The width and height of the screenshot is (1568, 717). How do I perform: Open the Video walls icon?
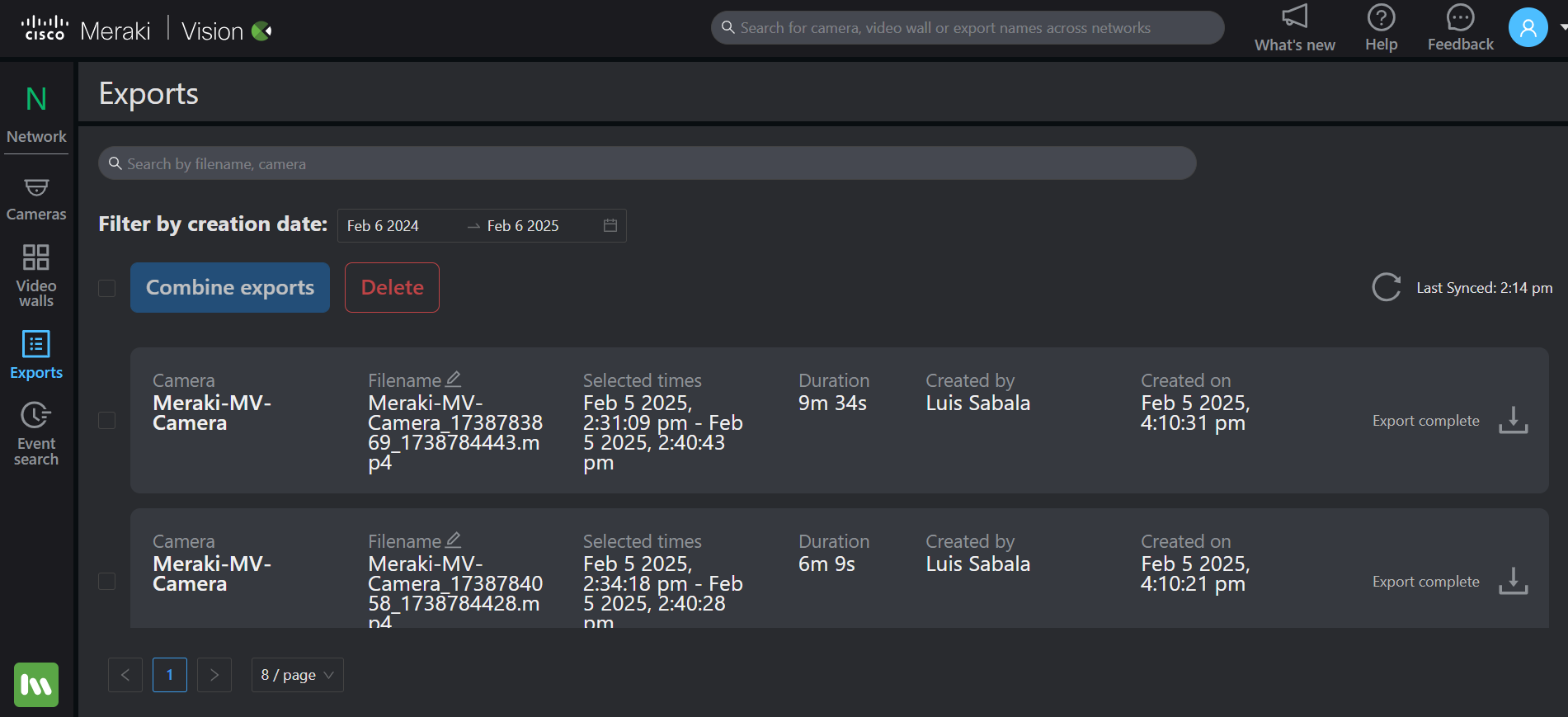pyautogui.click(x=36, y=257)
